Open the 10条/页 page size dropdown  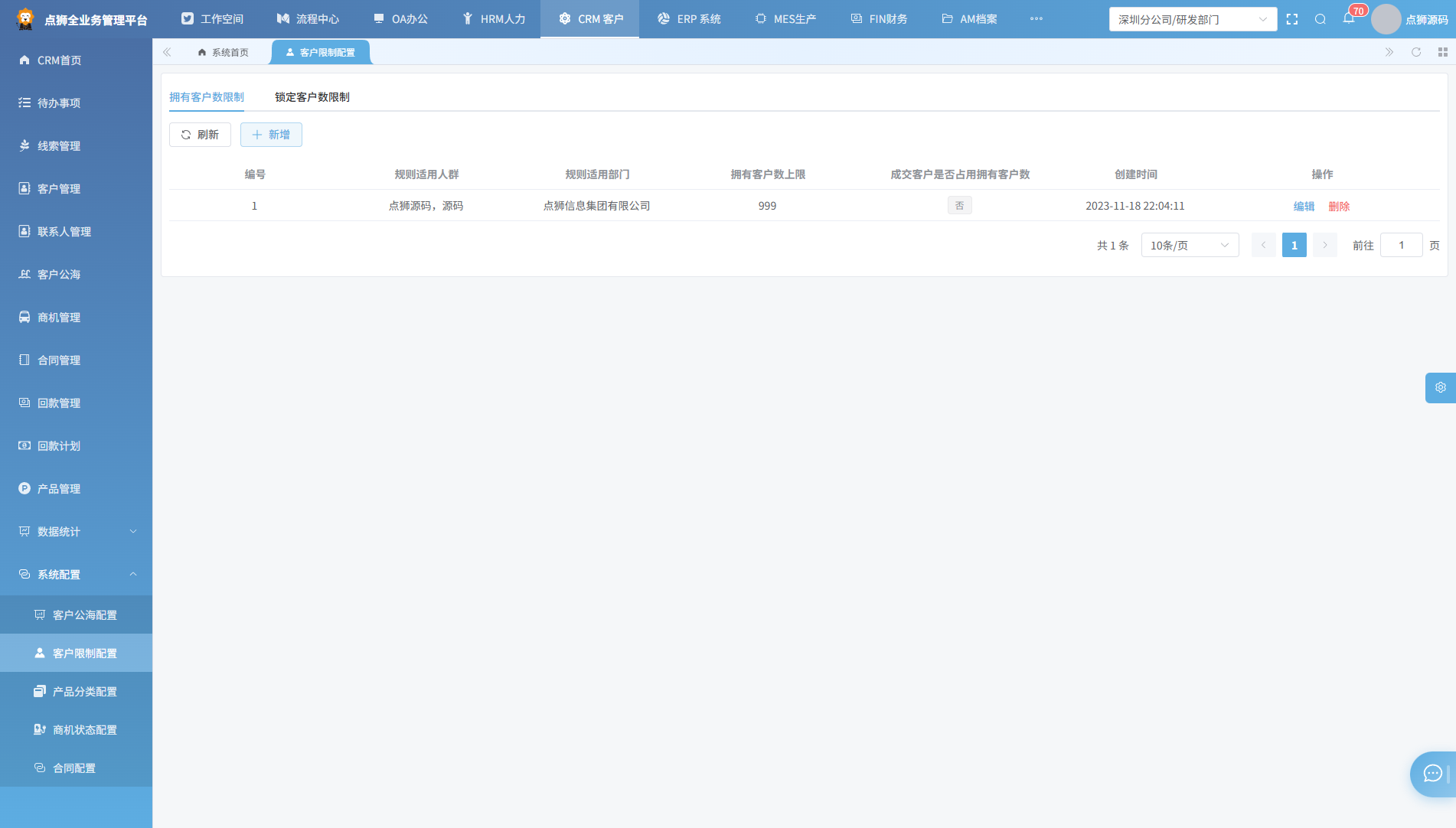(1190, 246)
